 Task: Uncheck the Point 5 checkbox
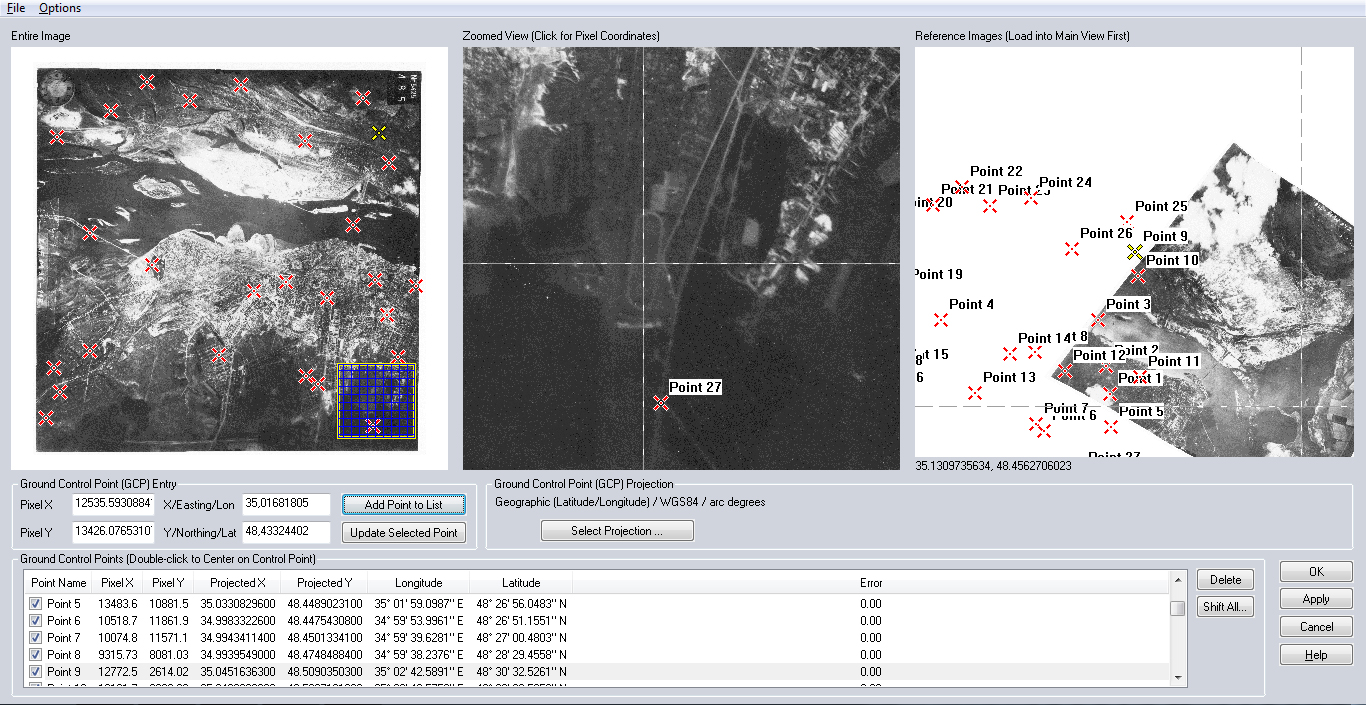point(36,604)
